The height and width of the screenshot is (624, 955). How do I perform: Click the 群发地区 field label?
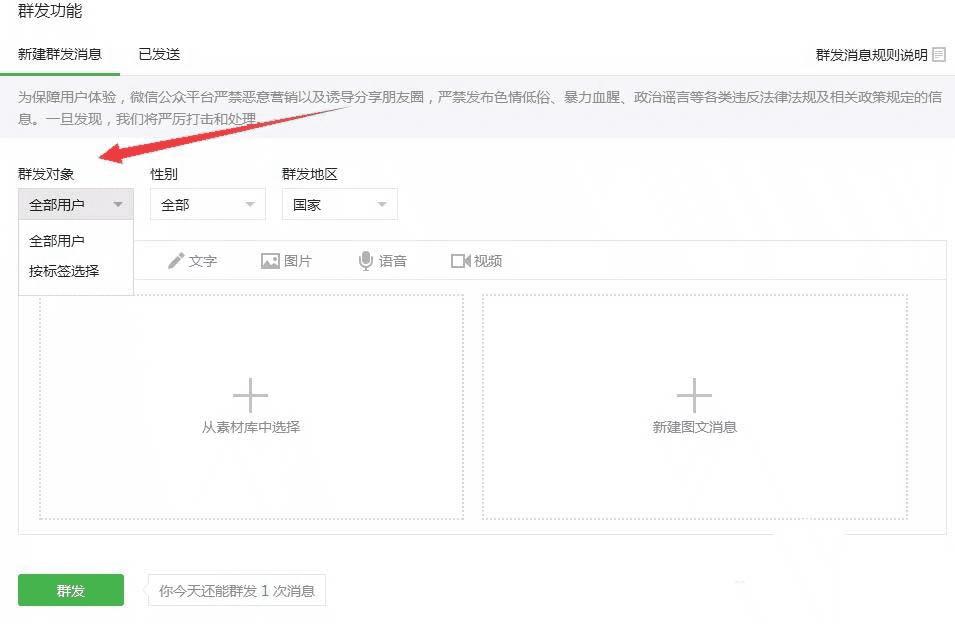(x=309, y=174)
